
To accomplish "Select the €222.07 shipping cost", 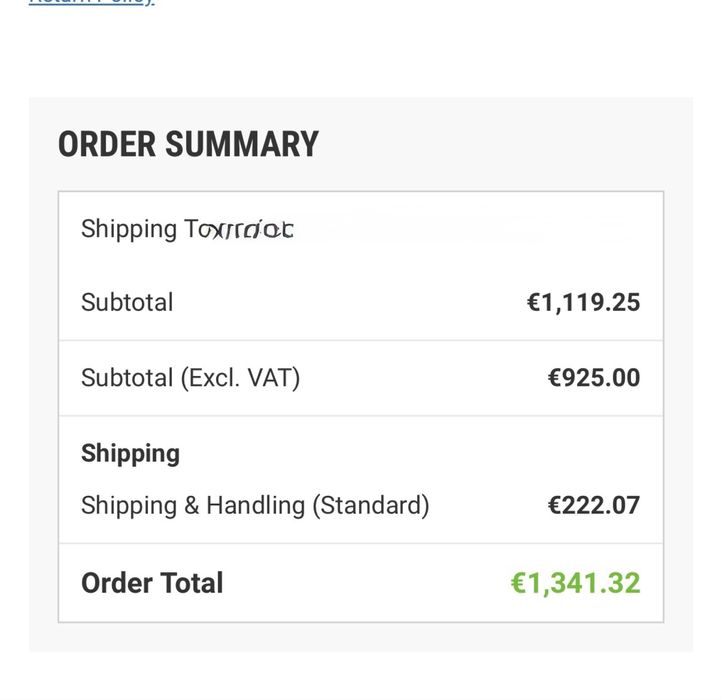I will coord(594,505).
